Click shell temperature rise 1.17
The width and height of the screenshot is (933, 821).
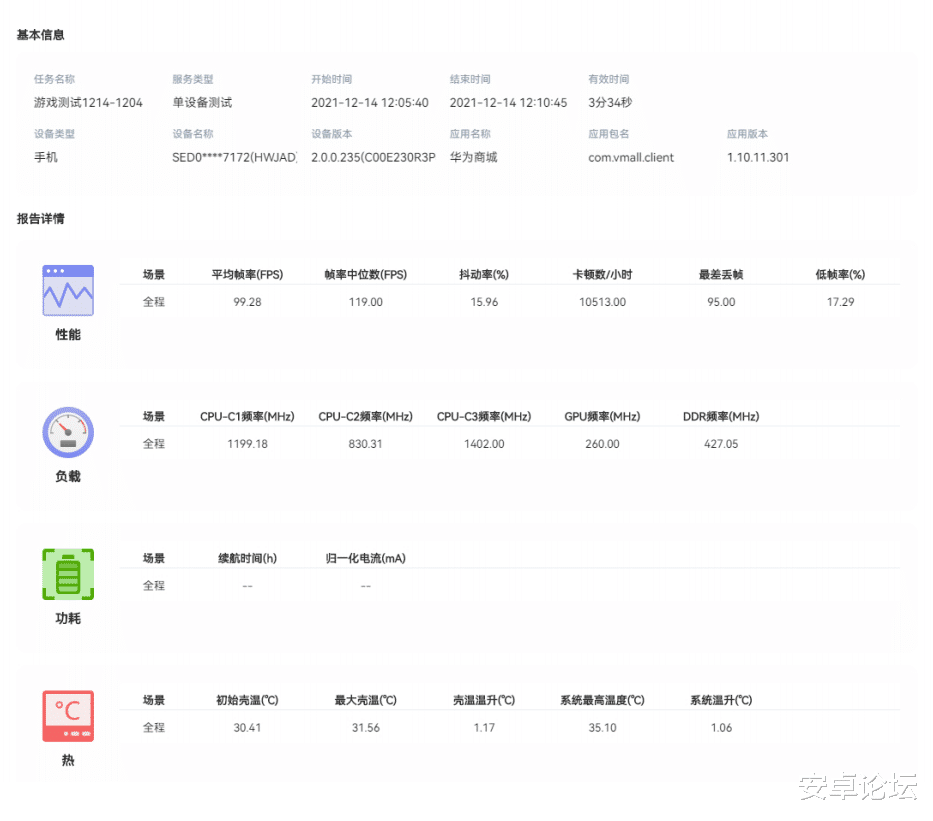(484, 728)
